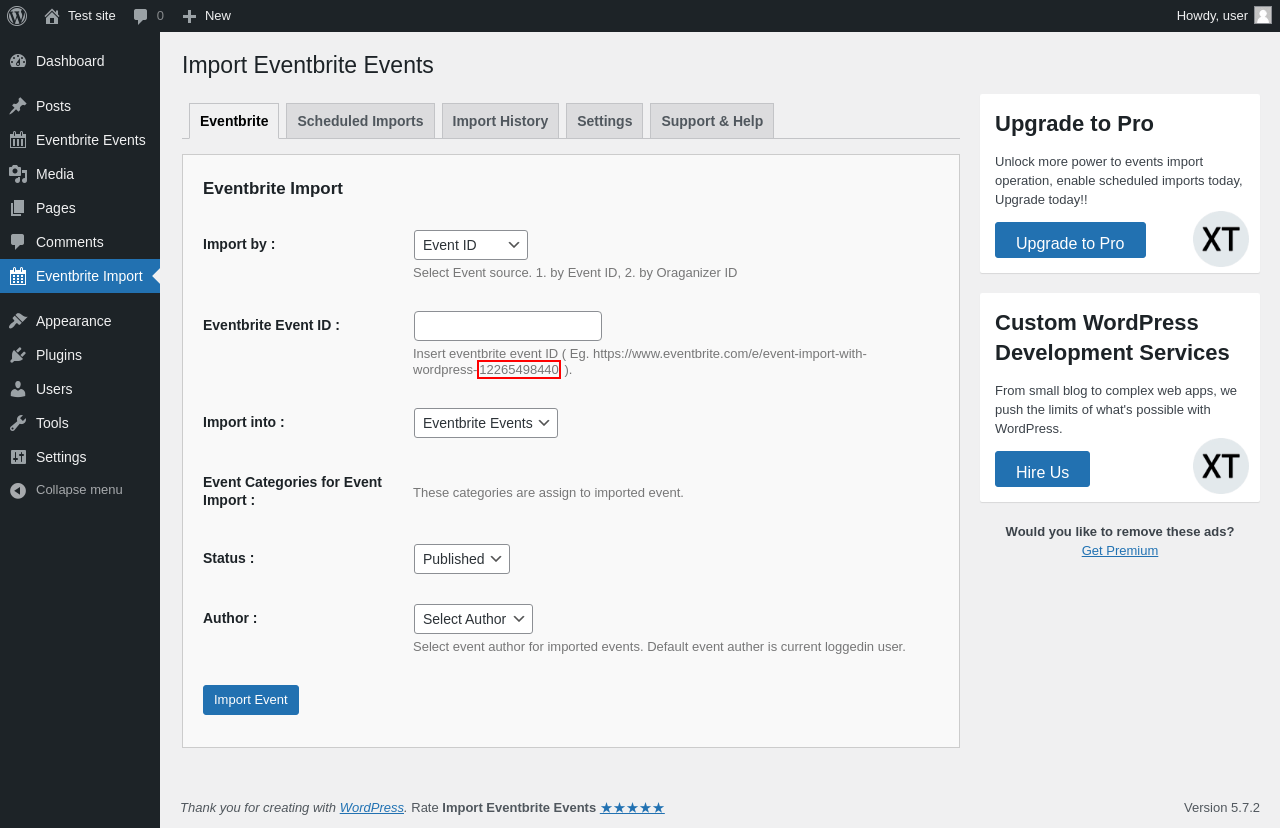Viewport: 1280px width, 828px height.
Task: Click the XT logo in Upgrade box
Action: pyautogui.click(x=1221, y=239)
